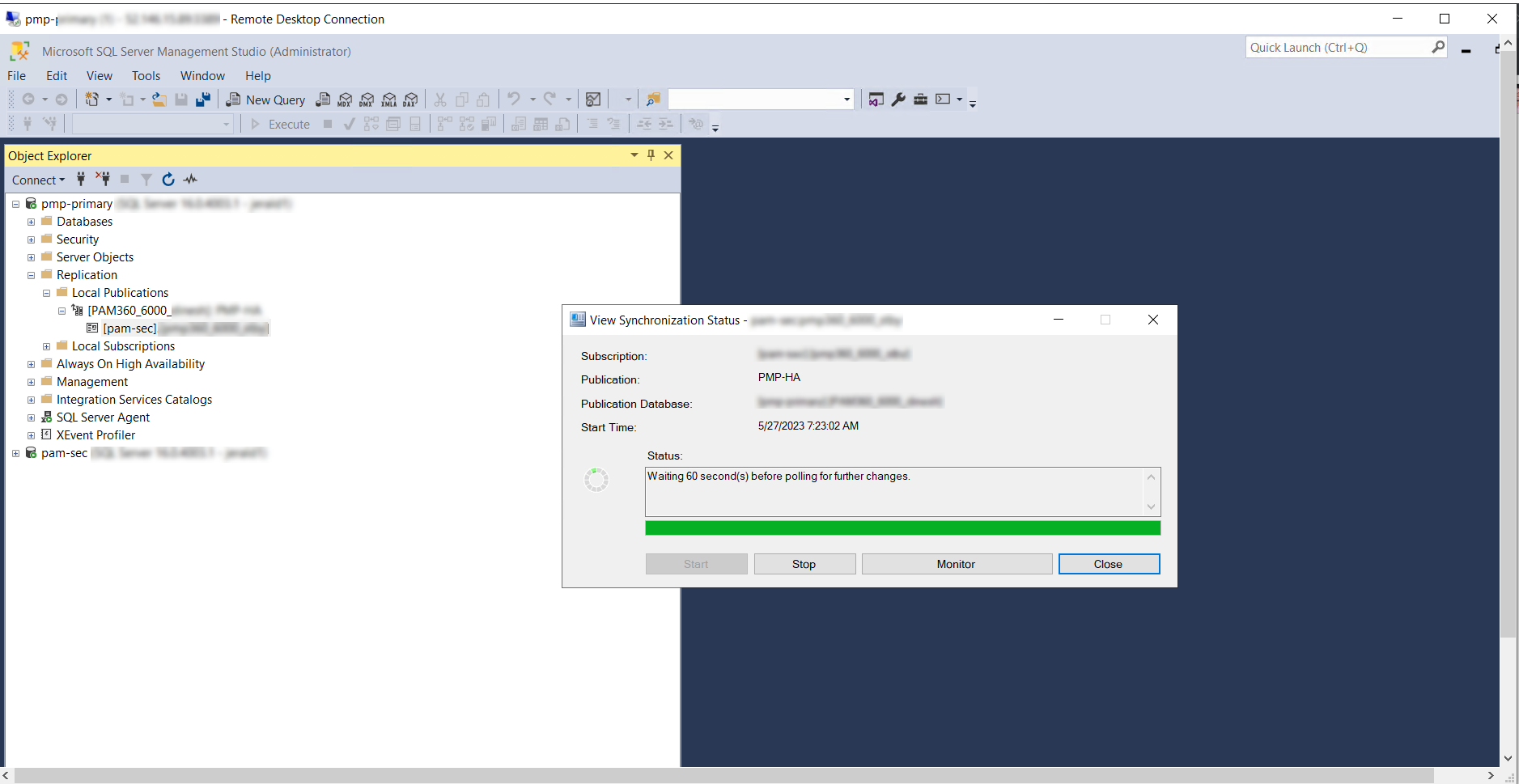1519x784 pixels.
Task: Click the SQL Server Agent icon
Action: pos(47,417)
